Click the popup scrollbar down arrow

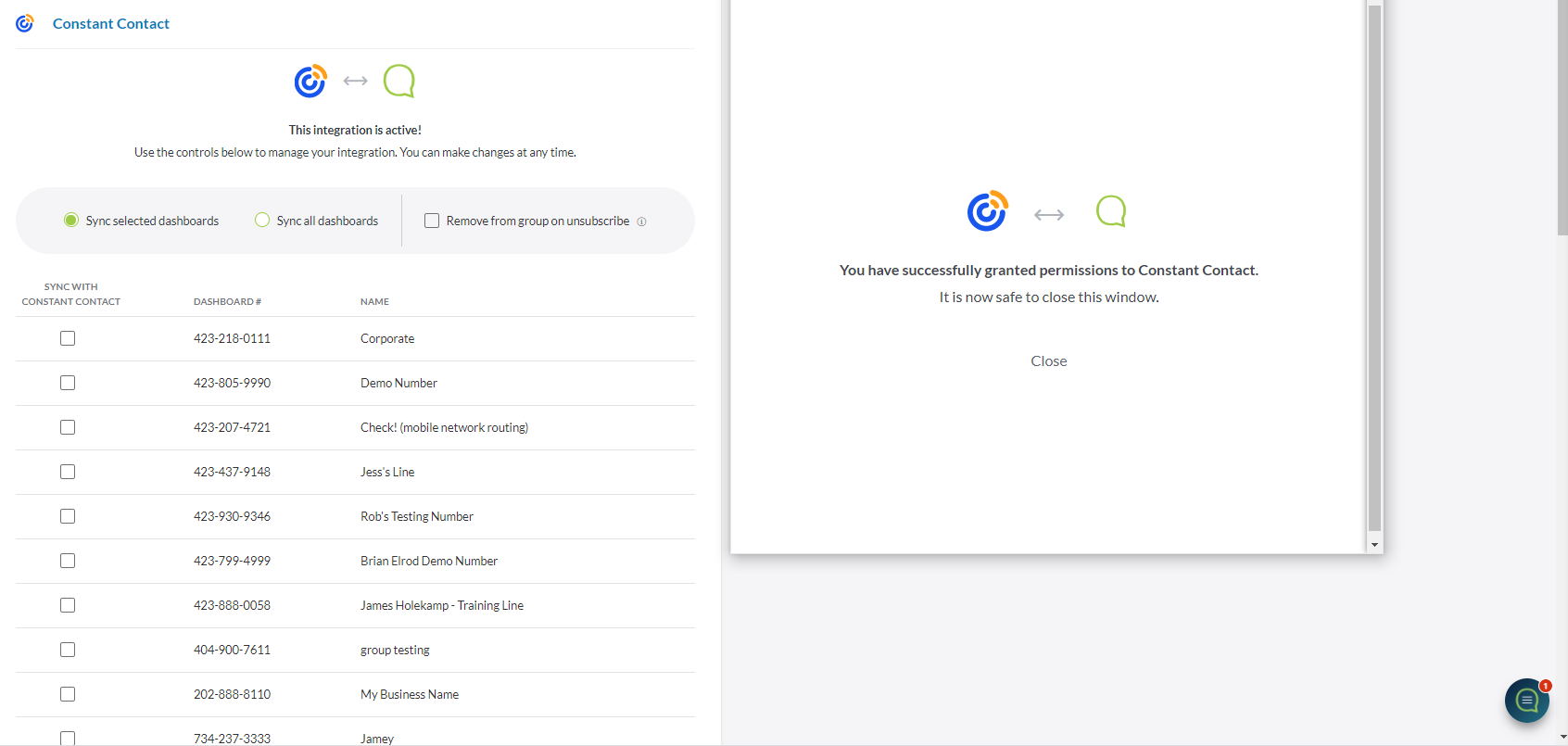click(x=1374, y=545)
